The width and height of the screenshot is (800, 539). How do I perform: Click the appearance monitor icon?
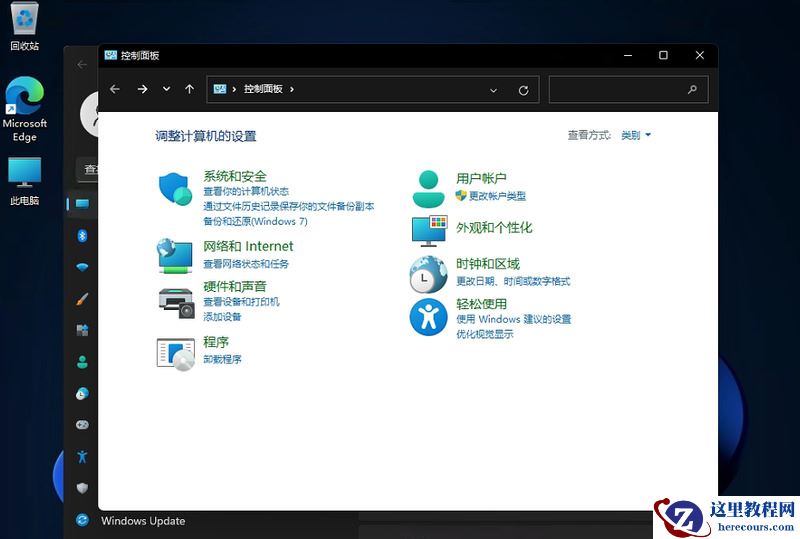[x=430, y=231]
